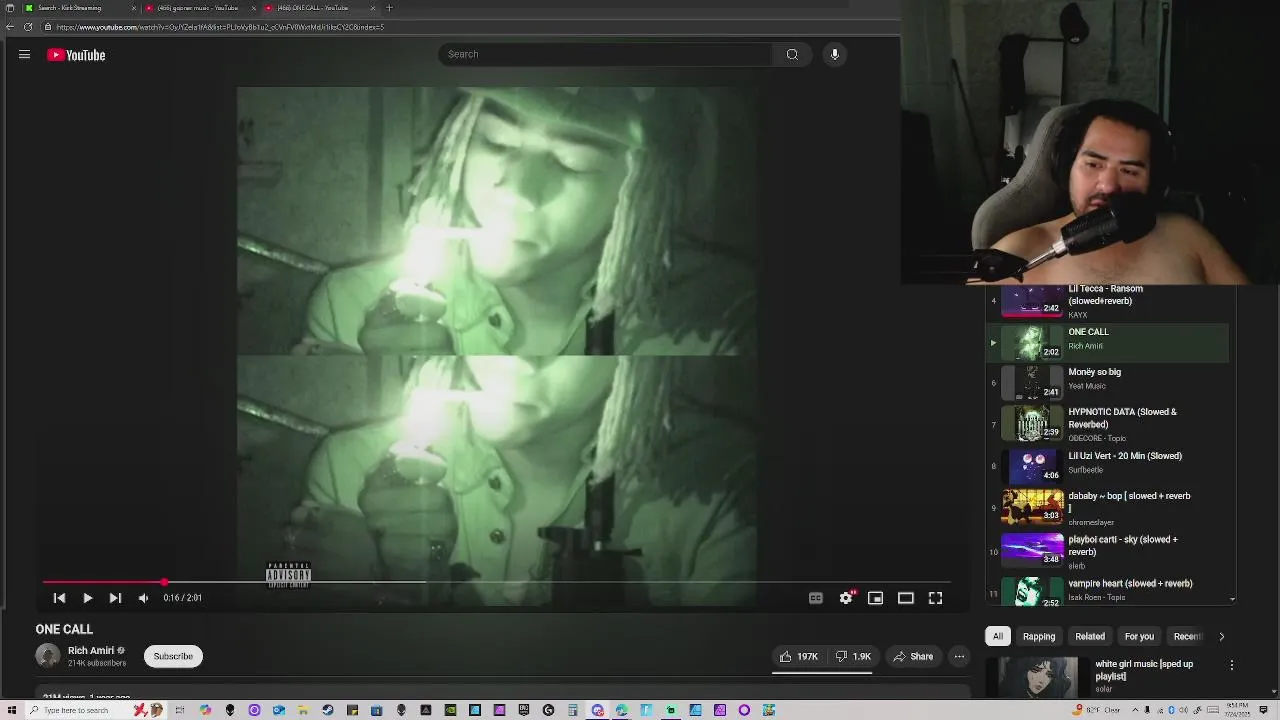Close the Kick Streaming browser tab
1280x720 pixels.
click(x=134, y=8)
